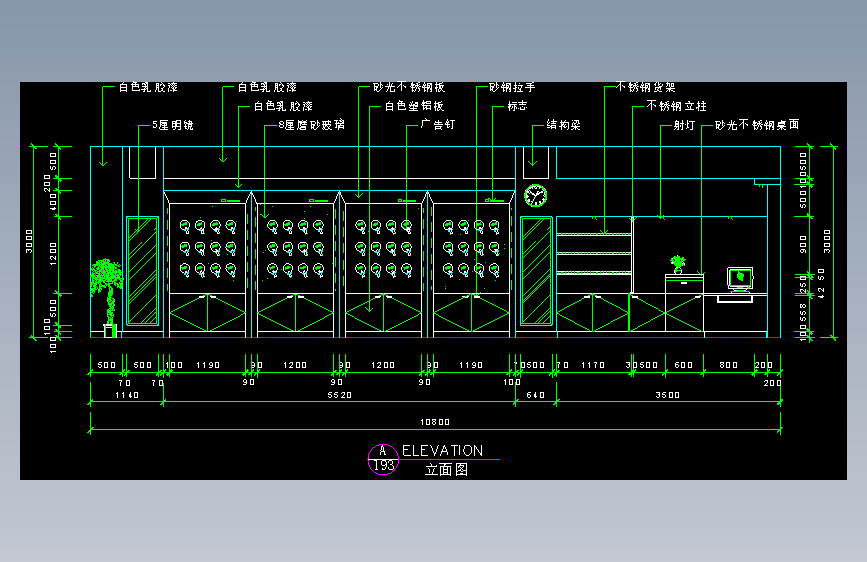Click the 900 height dimension on right
Screen dimensions: 867x562
tap(803, 244)
